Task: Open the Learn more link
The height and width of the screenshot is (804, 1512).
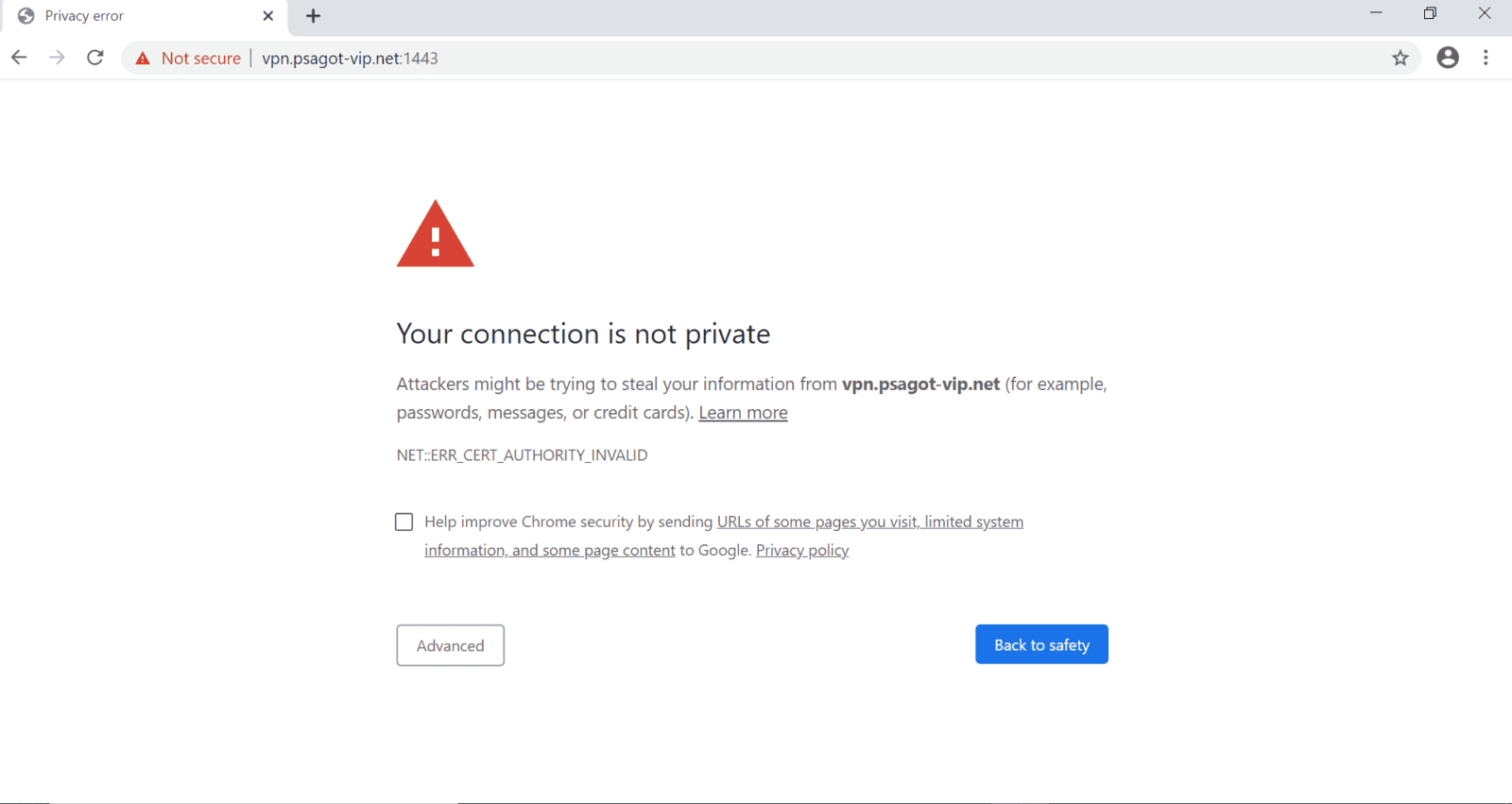Action: click(743, 413)
